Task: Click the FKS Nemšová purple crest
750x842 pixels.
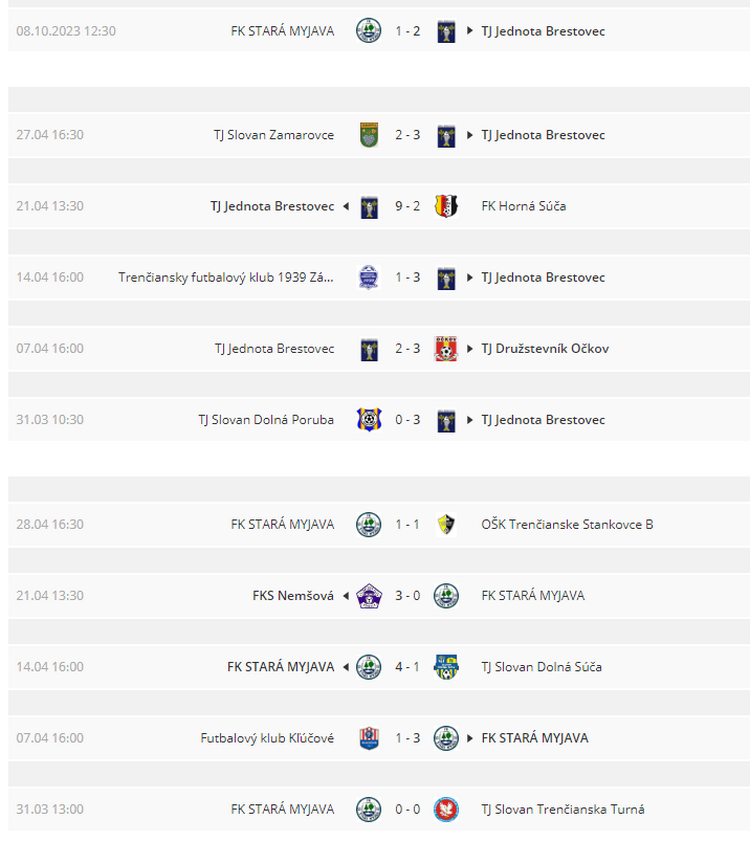Action: (x=369, y=596)
